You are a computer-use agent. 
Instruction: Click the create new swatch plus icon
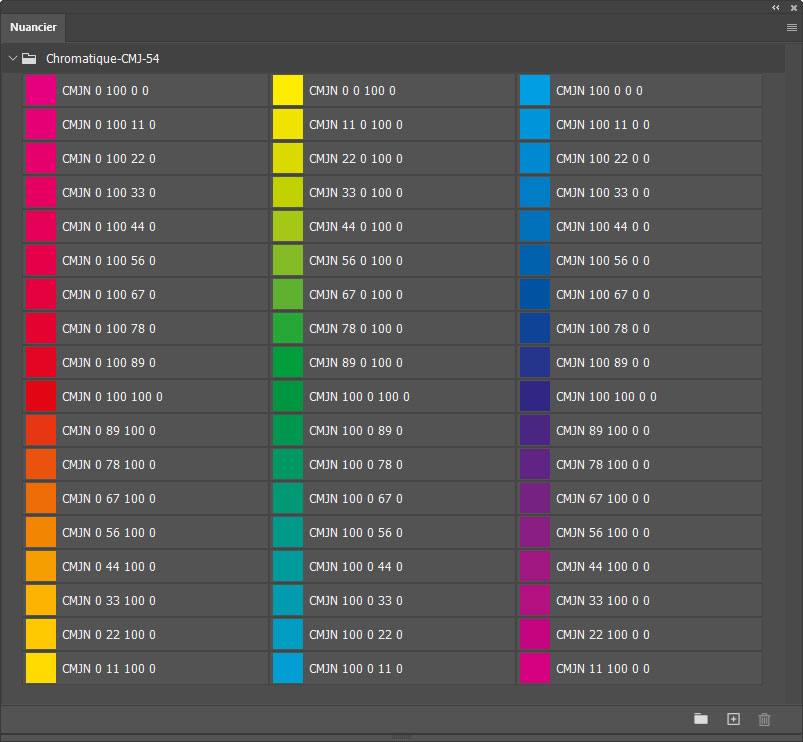tap(733, 719)
